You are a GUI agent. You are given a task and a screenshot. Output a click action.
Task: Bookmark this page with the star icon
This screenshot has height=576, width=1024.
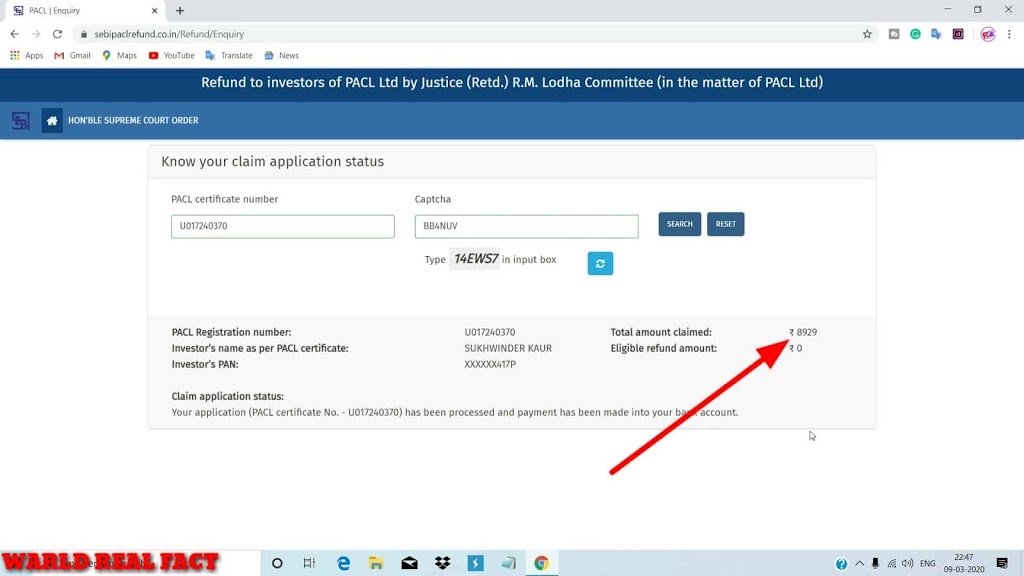(x=867, y=34)
